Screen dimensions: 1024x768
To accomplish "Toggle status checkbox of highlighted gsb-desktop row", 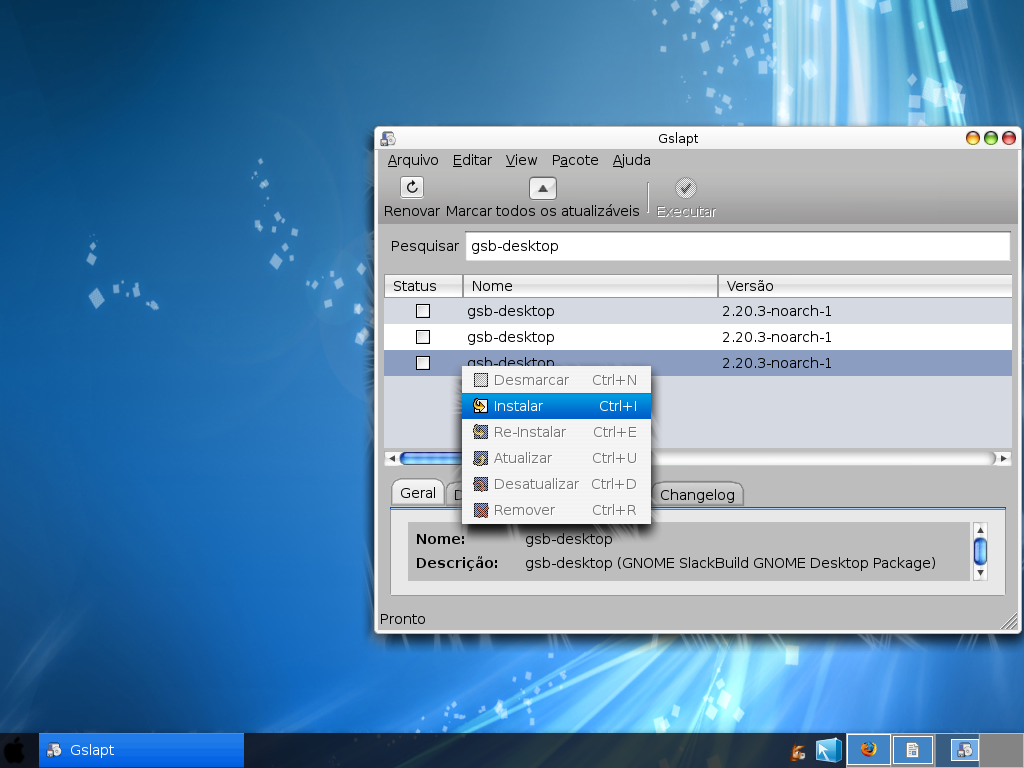I will pyautogui.click(x=423, y=363).
